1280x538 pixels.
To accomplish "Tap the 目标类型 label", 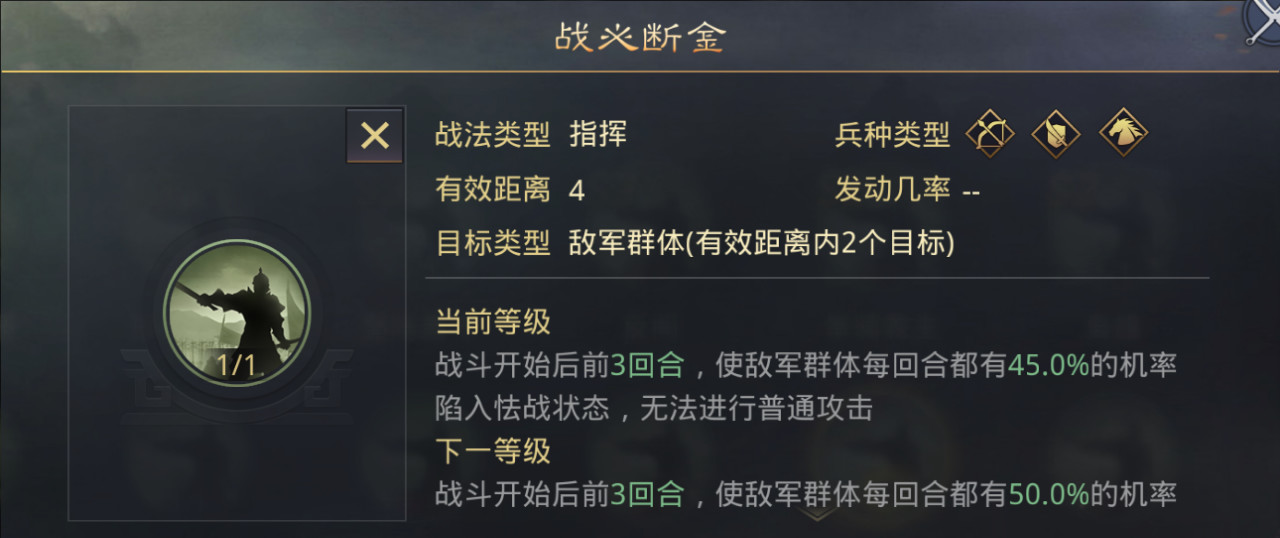I will point(493,242).
